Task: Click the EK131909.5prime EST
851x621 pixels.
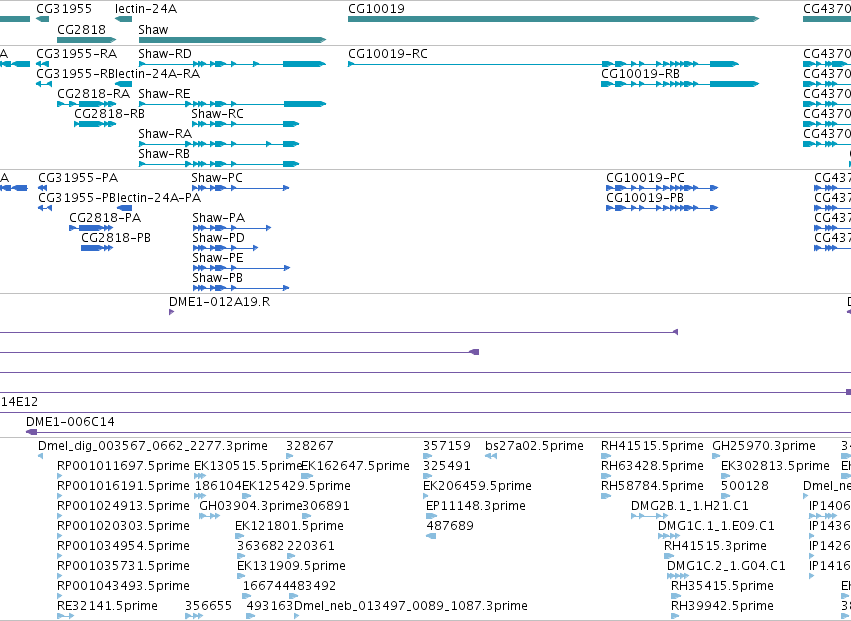Action: click(x=242, y=576)
